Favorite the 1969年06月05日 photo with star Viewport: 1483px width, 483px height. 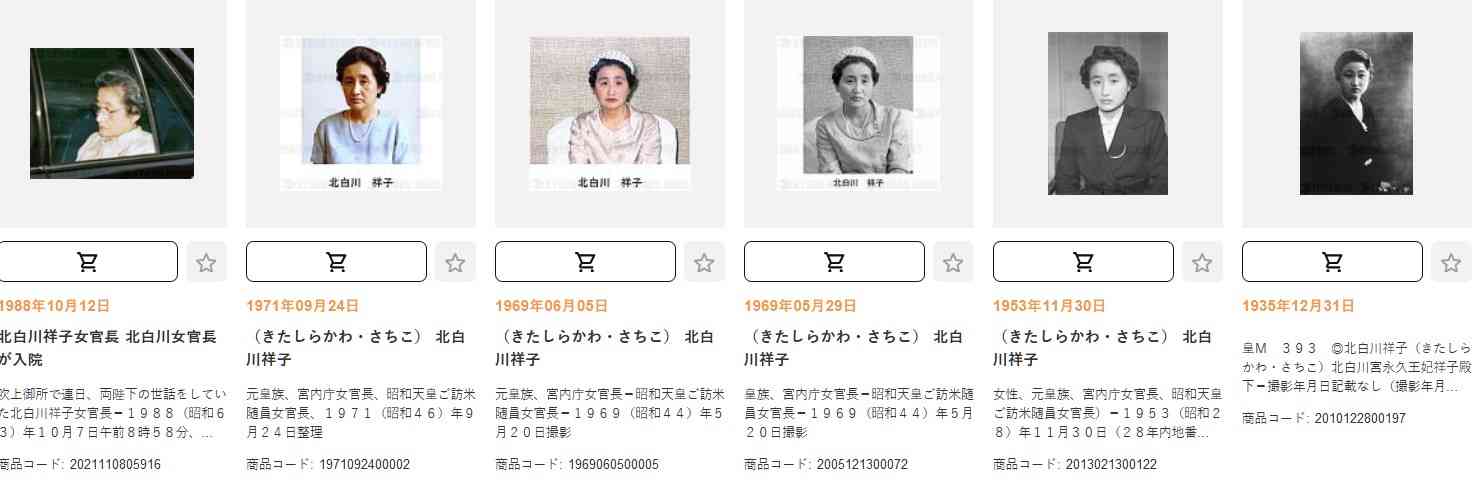(704, 262)
